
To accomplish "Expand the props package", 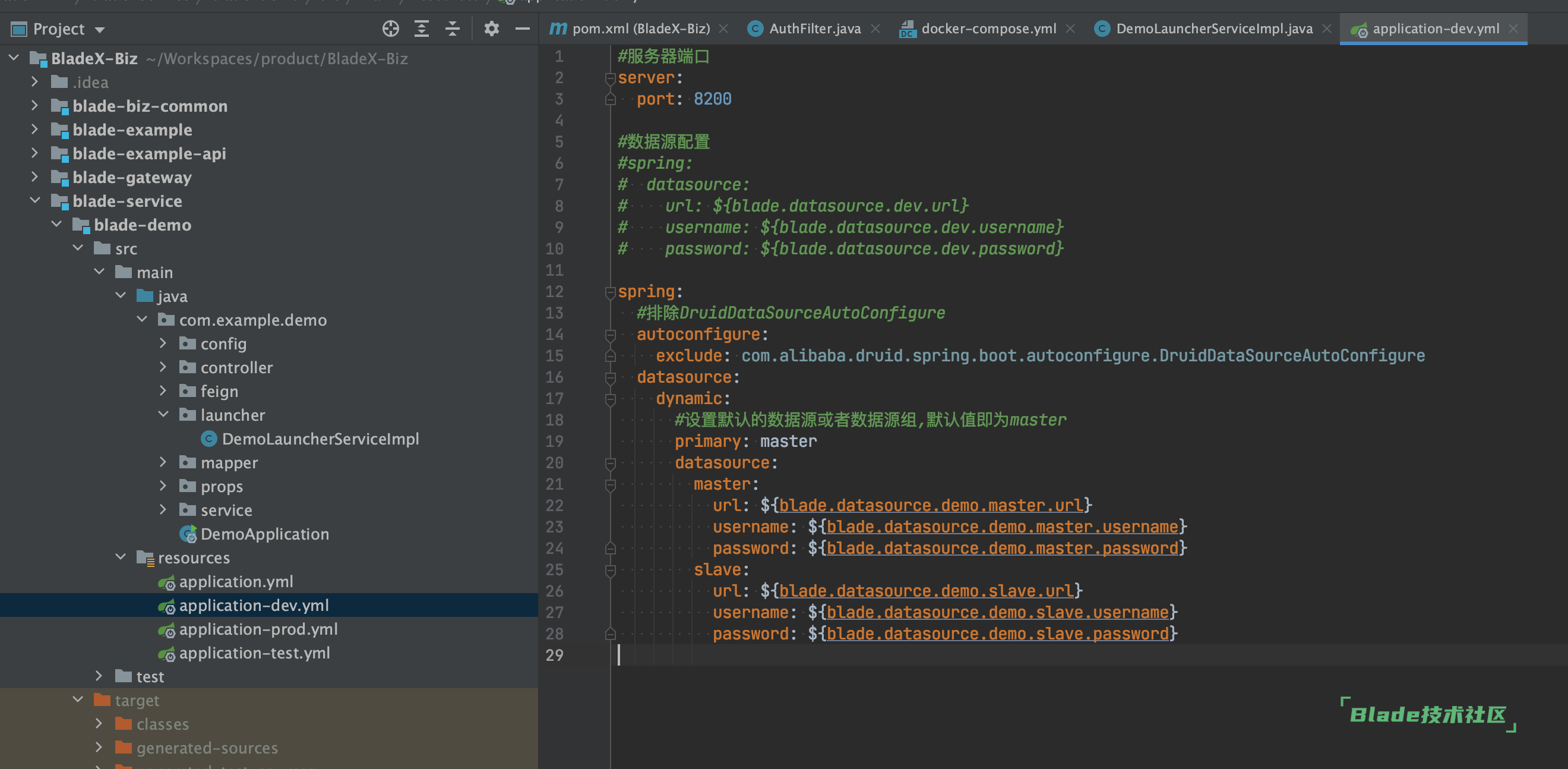I will 163,486.
